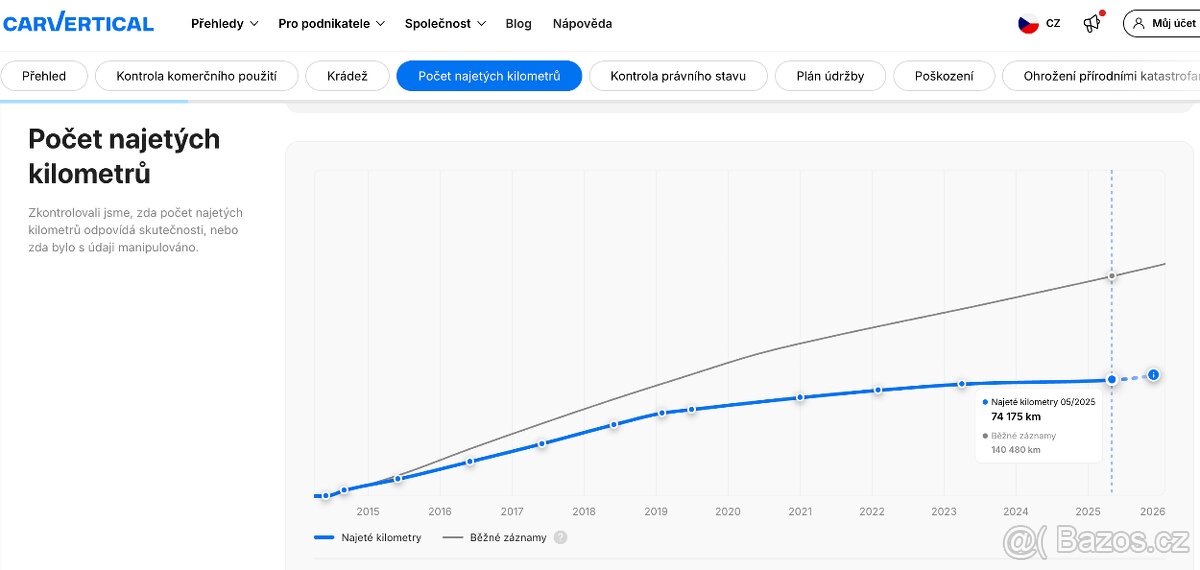Select Kontrola komerčního použití tab

click(196, 76)
